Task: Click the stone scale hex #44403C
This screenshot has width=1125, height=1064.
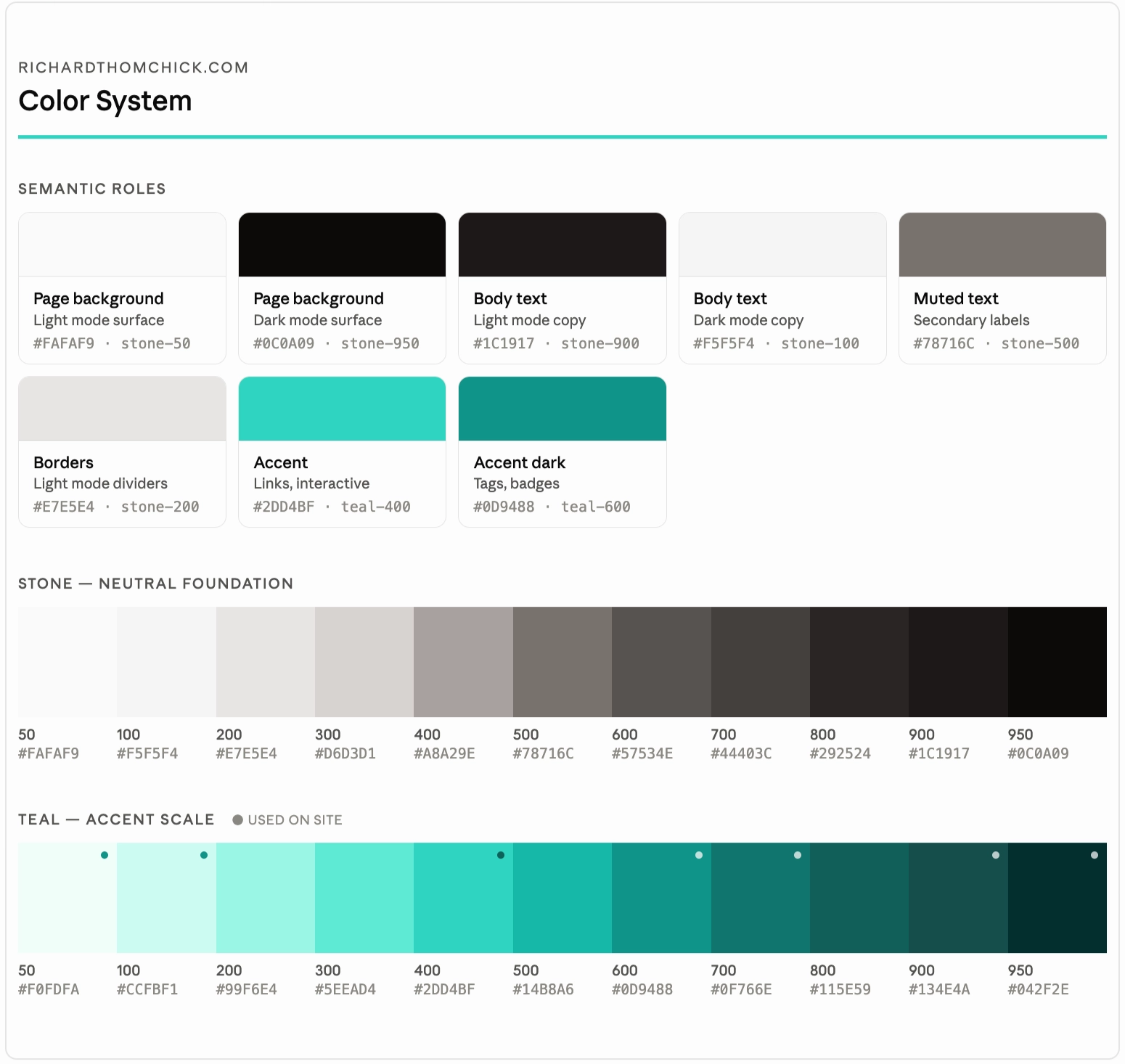Action: [x=741, y=753]
